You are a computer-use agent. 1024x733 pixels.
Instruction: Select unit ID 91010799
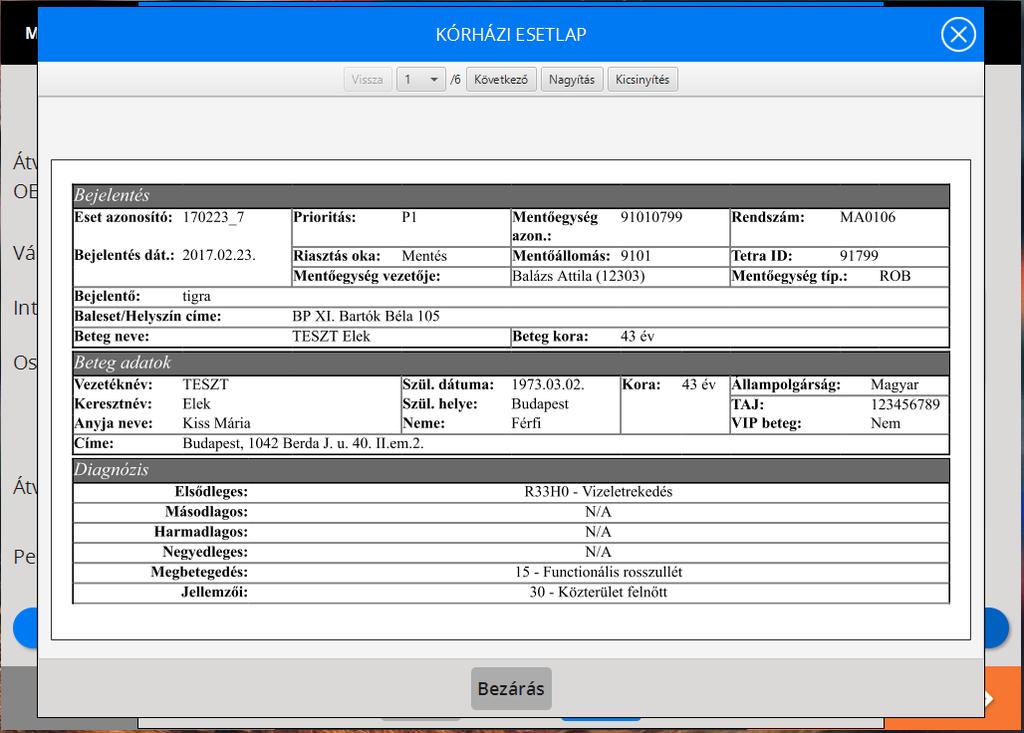(x=651, y=218)
